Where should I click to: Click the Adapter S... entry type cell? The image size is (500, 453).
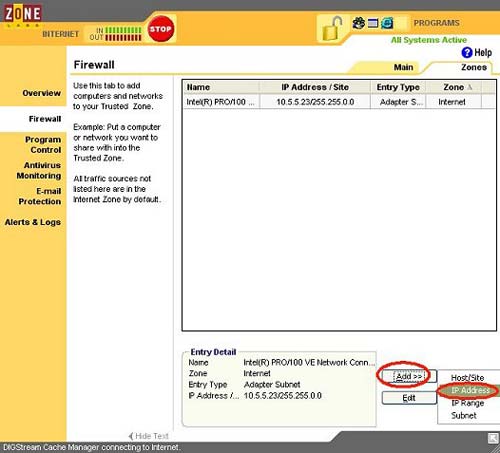[401, 102]
